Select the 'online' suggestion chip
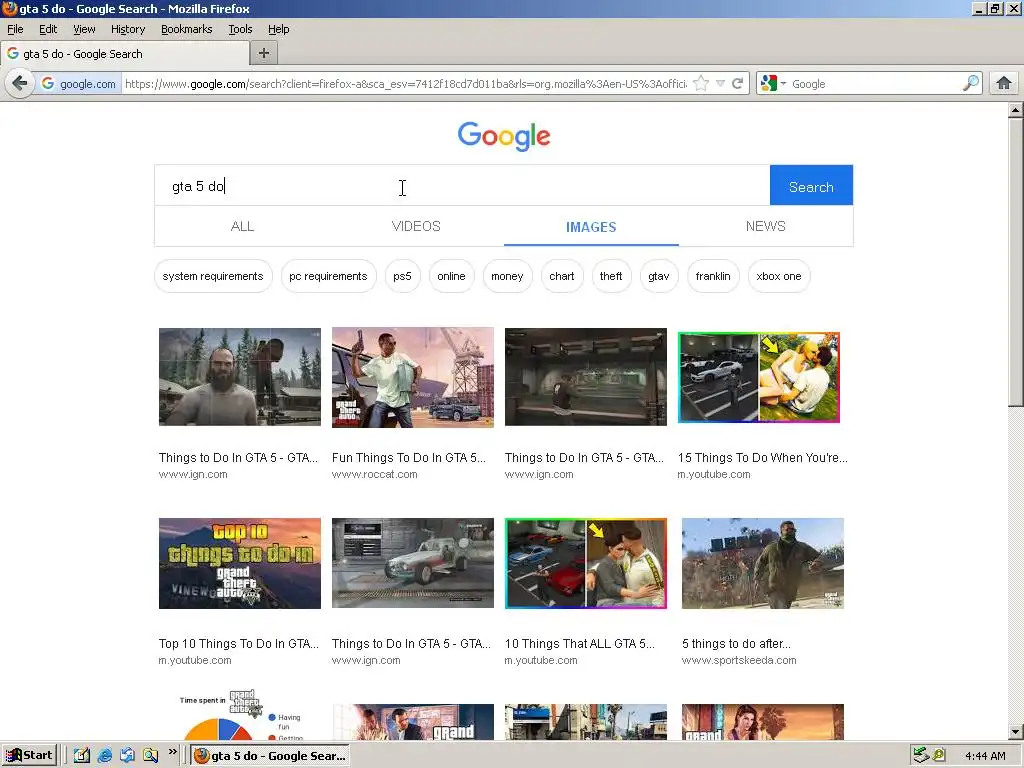Image resolution: width=1024 pixels, height=768 pixels. pos(451,276)
